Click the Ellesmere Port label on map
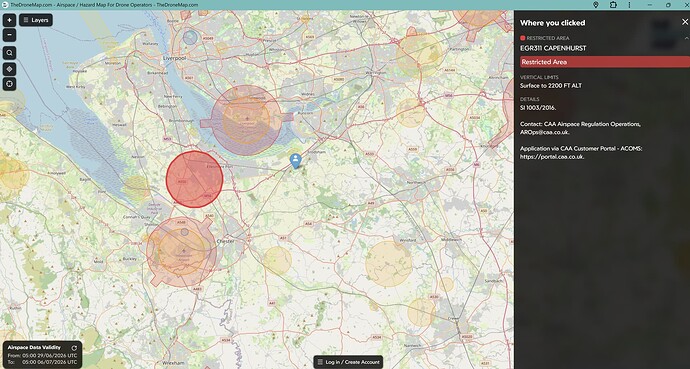Image resolution: width=690 pixels, height=369 pixels. [x=219, y=166]
